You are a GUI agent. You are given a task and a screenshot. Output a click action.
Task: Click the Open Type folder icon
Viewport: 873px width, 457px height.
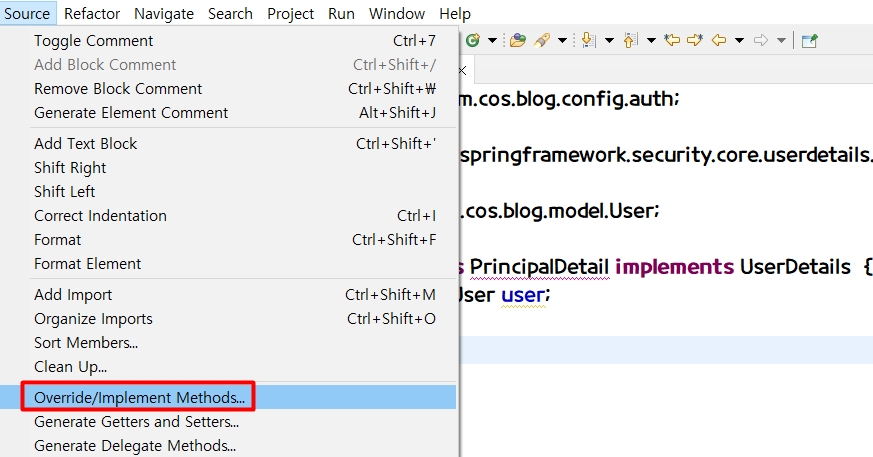(x=518, y=40)
